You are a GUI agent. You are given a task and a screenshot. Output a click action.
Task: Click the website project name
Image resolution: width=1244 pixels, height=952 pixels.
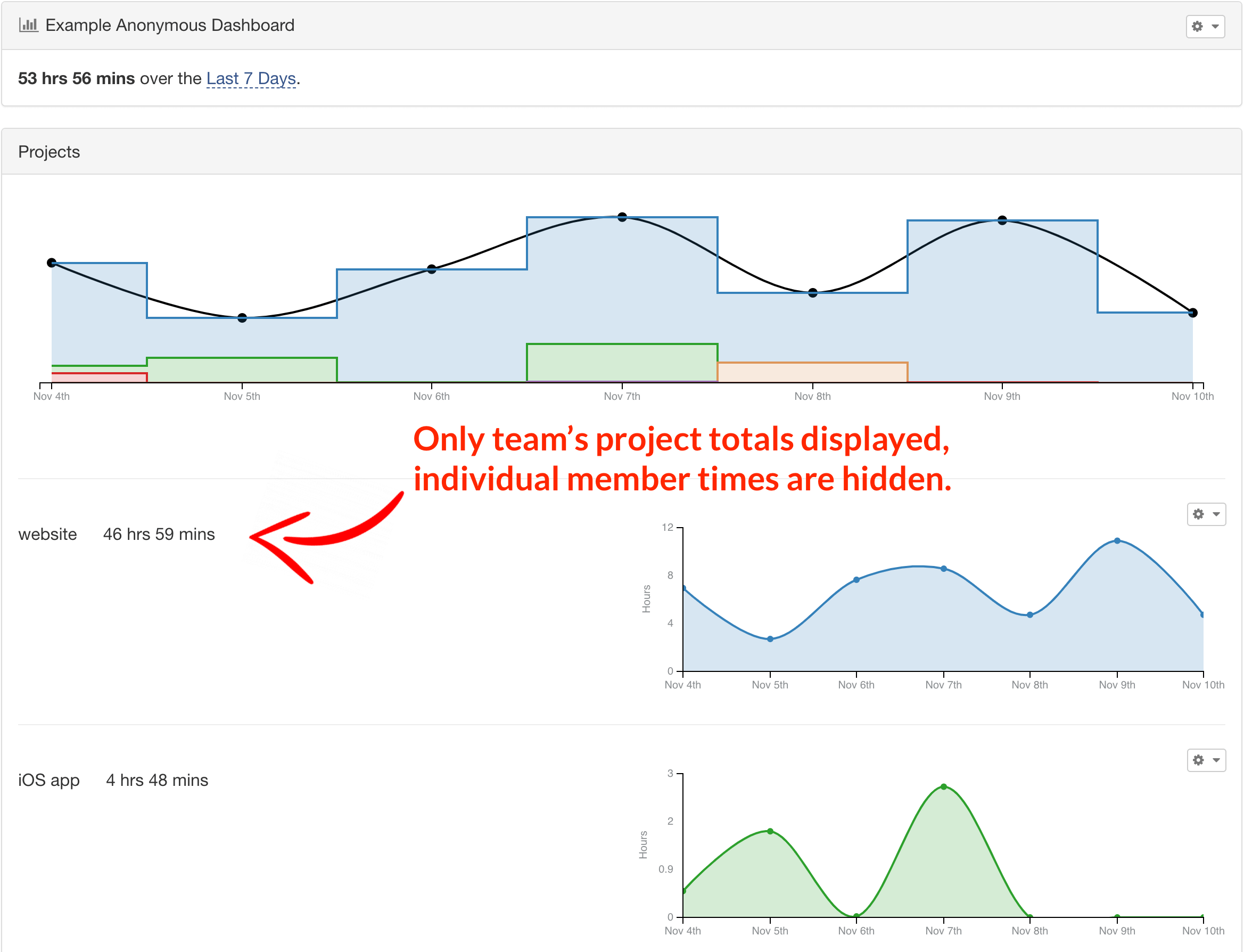tap(47, 535)
